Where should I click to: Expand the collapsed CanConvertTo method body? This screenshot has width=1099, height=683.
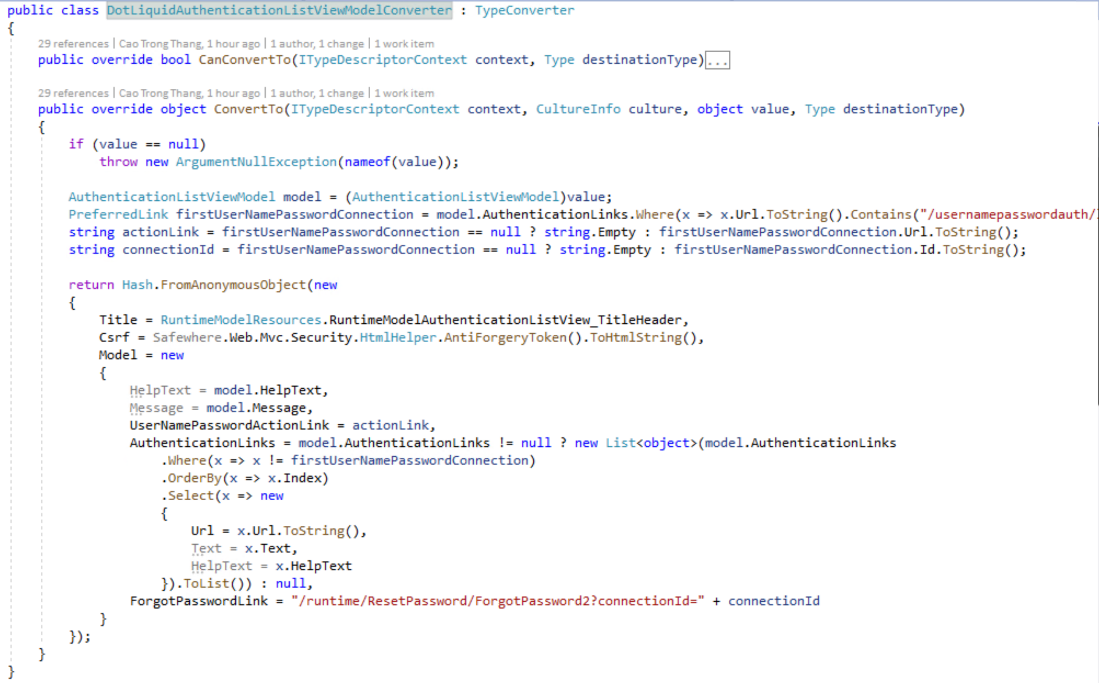pos(717,60)
